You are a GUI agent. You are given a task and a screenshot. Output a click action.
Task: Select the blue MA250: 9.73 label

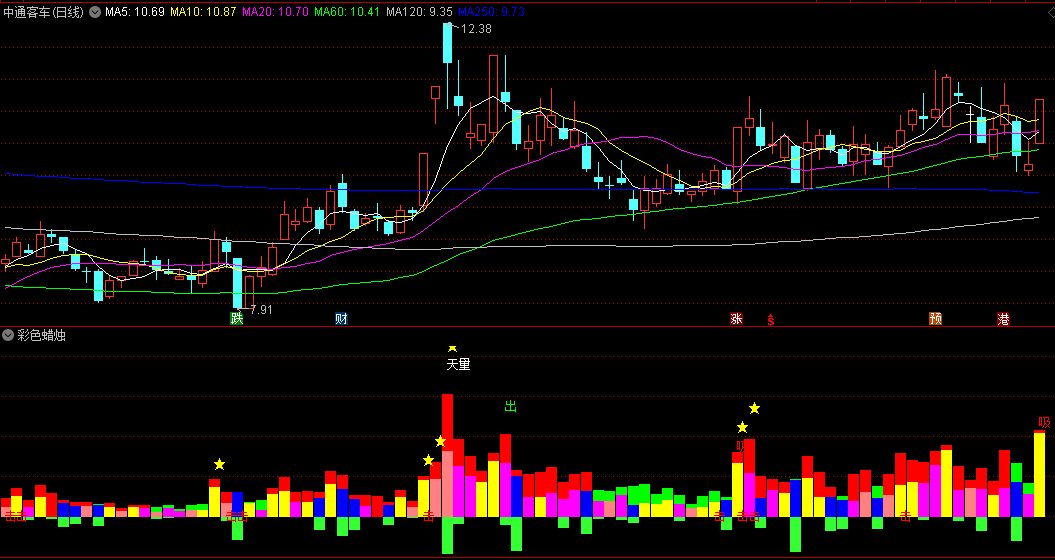(492, 12)
